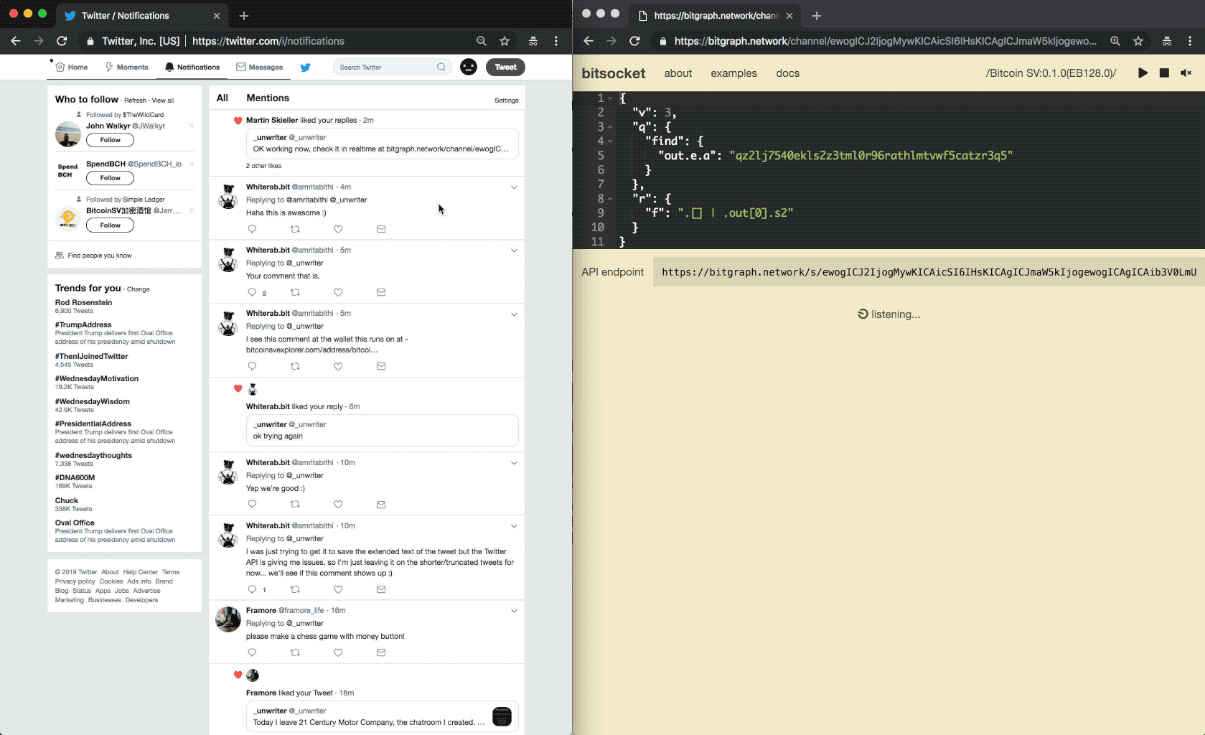
Task: Open the Twitter bird logo in the nav bar
Action: click(x=306, y=67)
